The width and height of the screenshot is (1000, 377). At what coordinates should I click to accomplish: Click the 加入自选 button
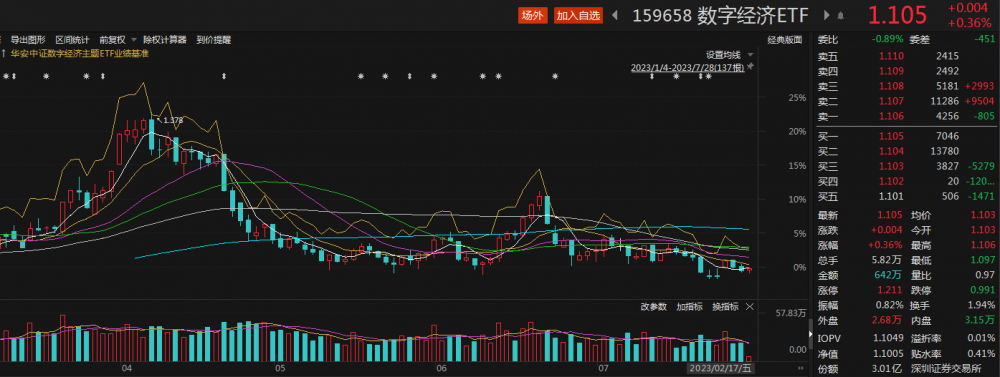[578, 15]
